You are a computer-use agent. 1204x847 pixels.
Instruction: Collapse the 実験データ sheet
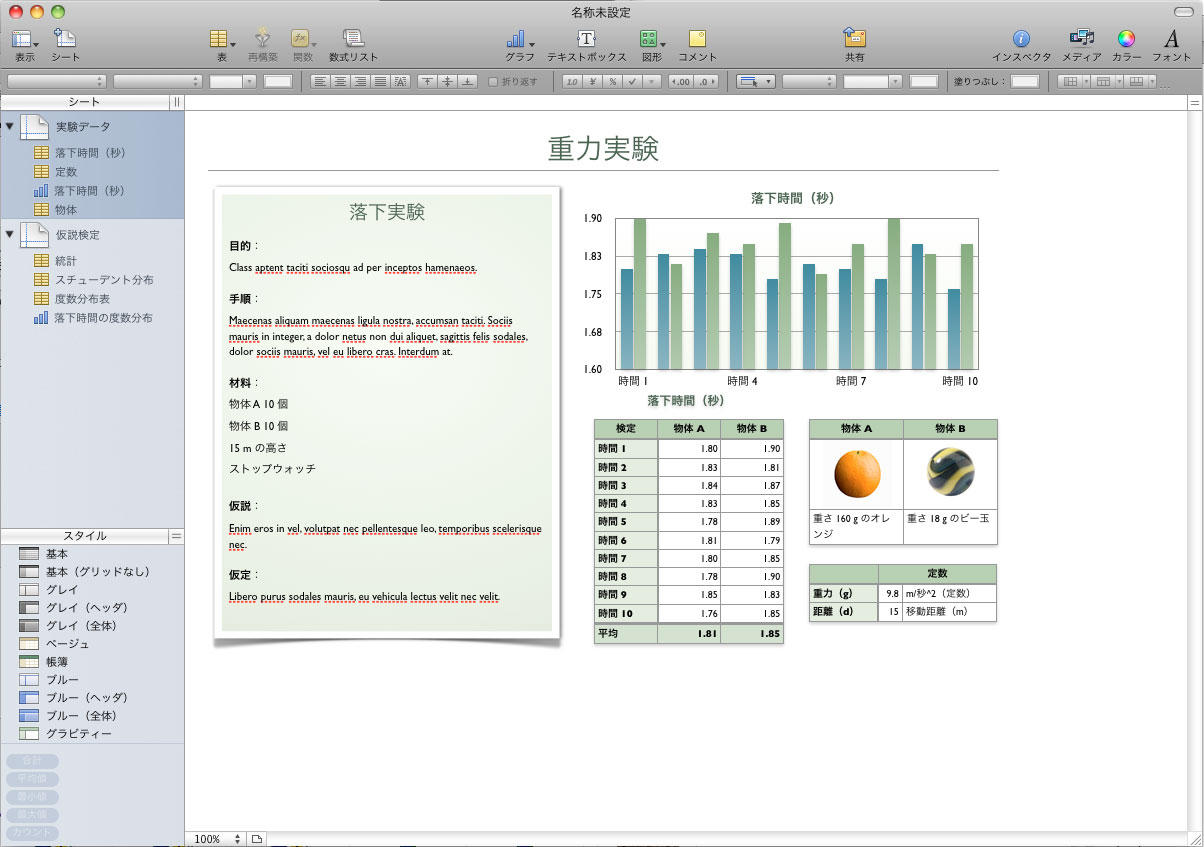coord(9,127)
